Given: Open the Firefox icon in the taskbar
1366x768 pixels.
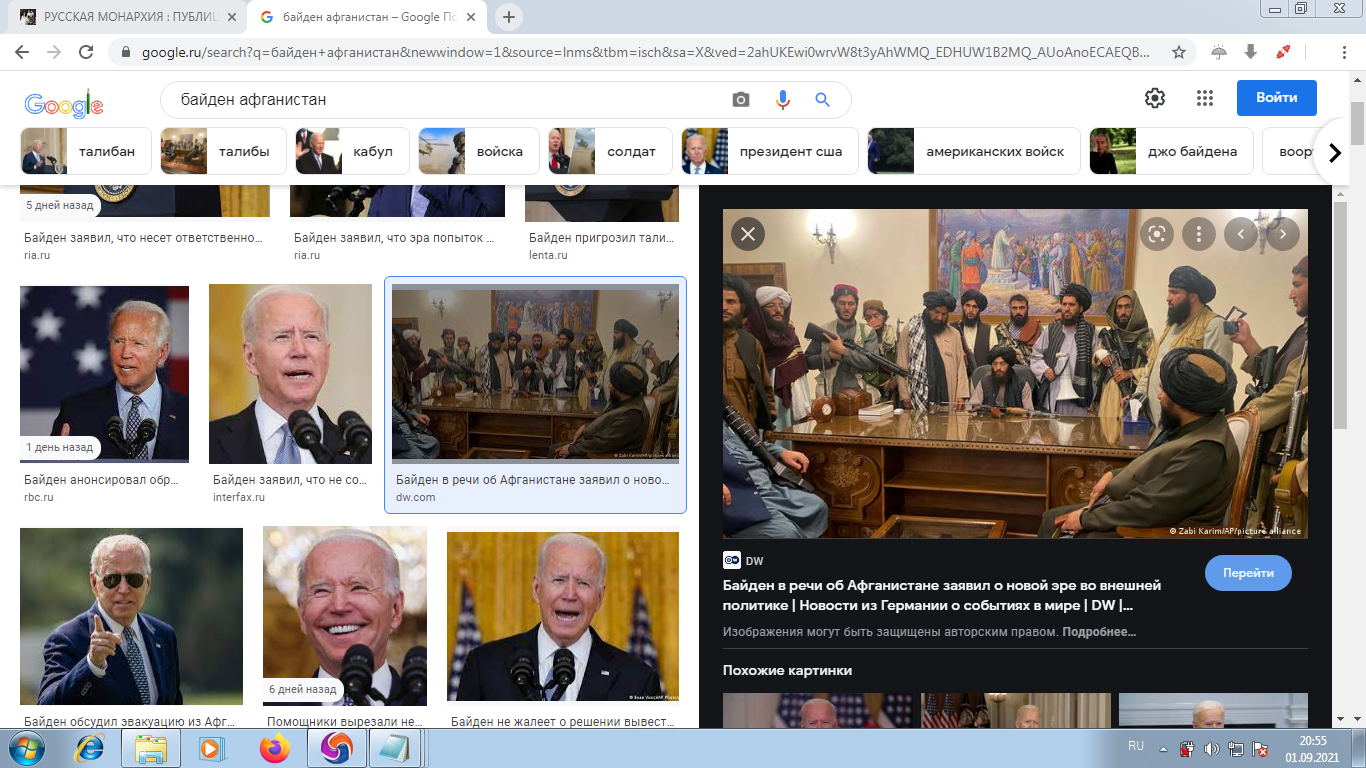Looking at the screenshot, I should (274, 747).
